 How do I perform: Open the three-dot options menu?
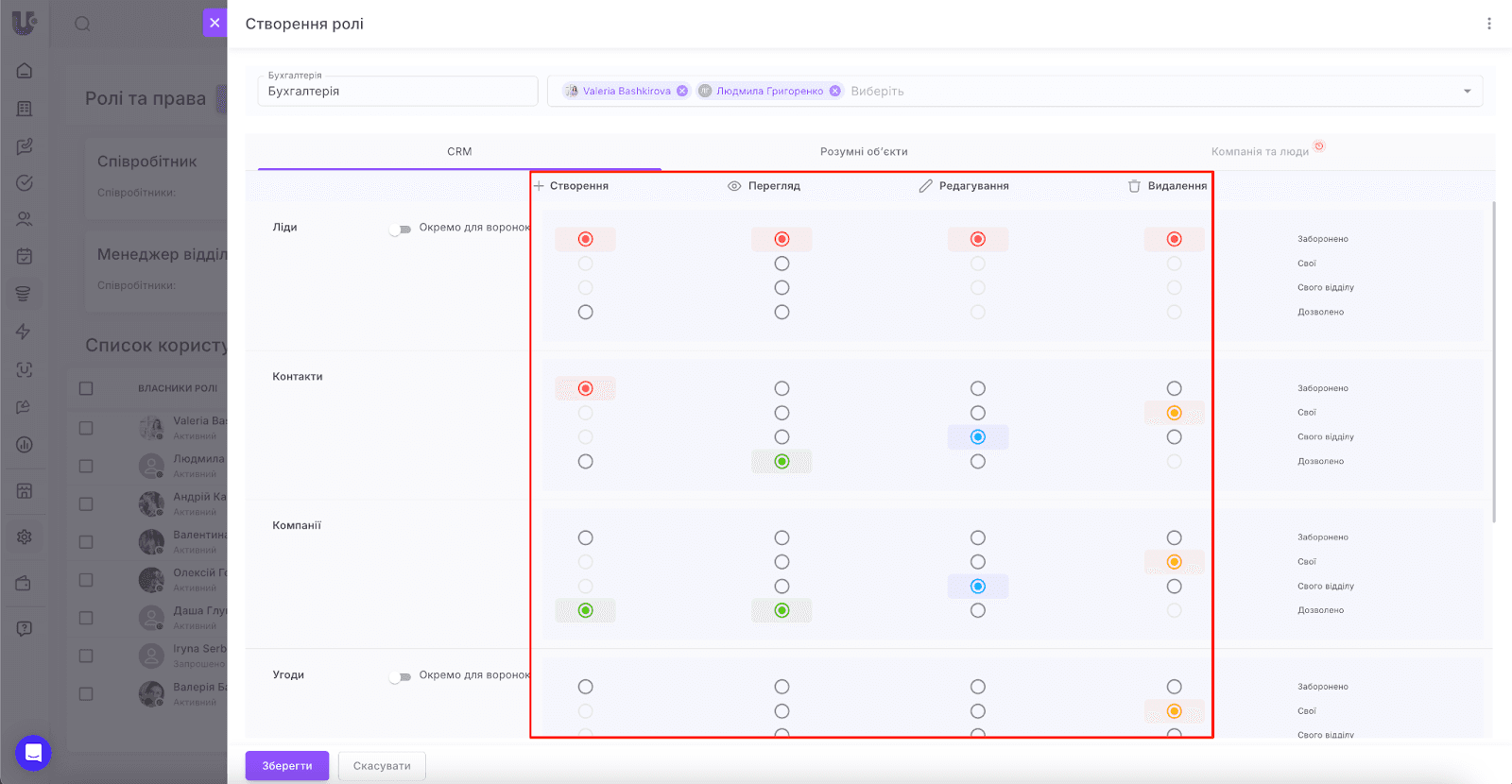pos(1488,24)
